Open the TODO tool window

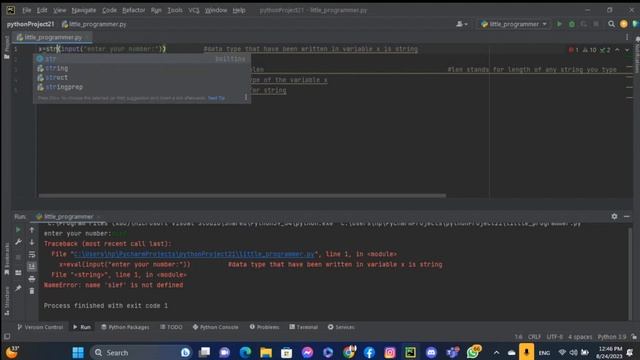click(x=171, y=327)
